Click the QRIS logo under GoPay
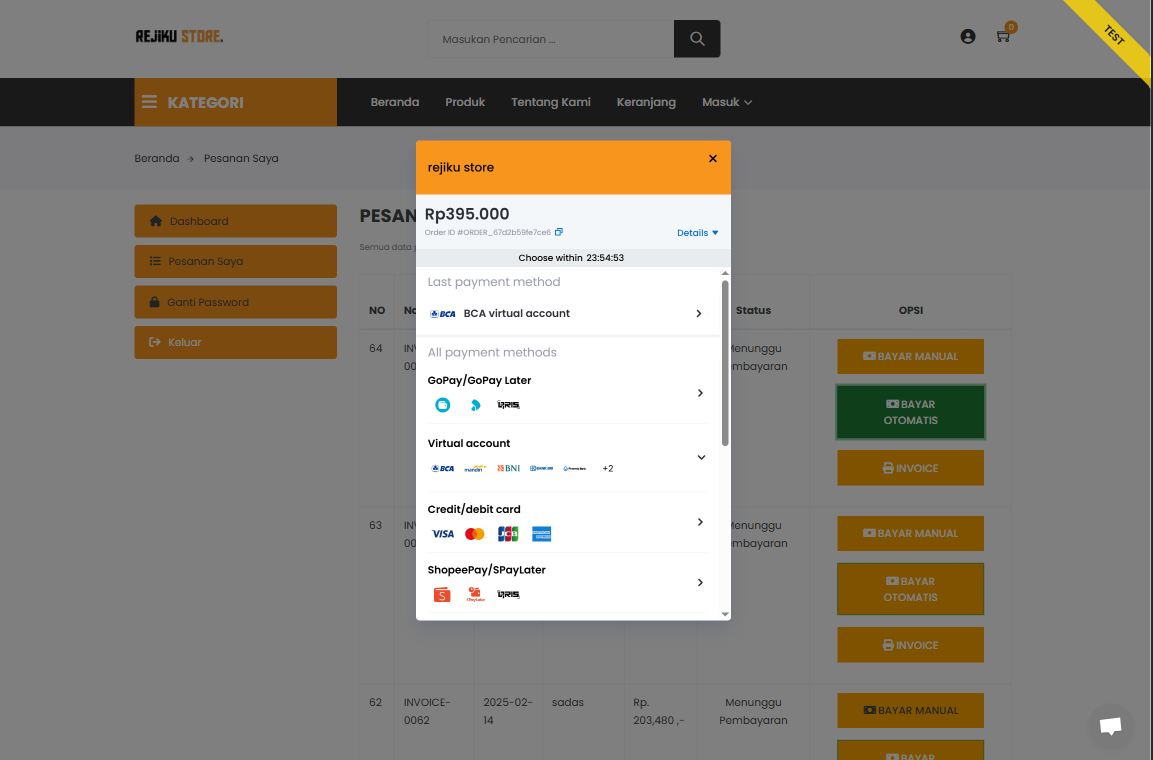The height and width of the screenshot is (760, 1153). tap(507, 405)
